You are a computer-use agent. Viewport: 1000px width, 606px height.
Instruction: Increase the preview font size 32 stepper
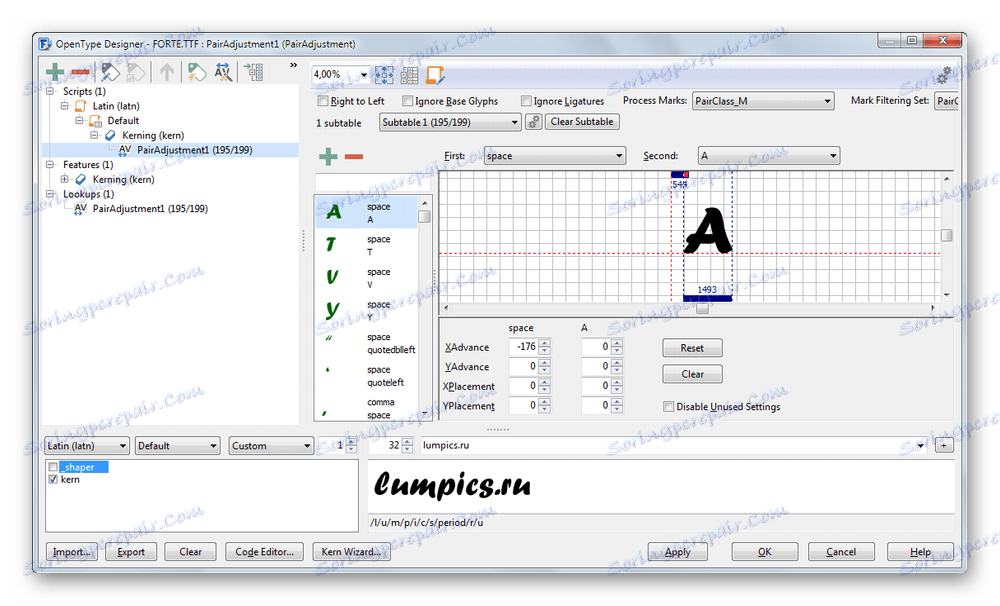click(407, 441)
